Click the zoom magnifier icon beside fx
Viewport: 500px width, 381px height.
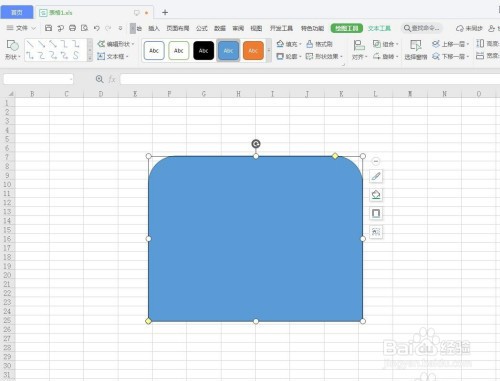pyautogui.click(x=99, y=79)
